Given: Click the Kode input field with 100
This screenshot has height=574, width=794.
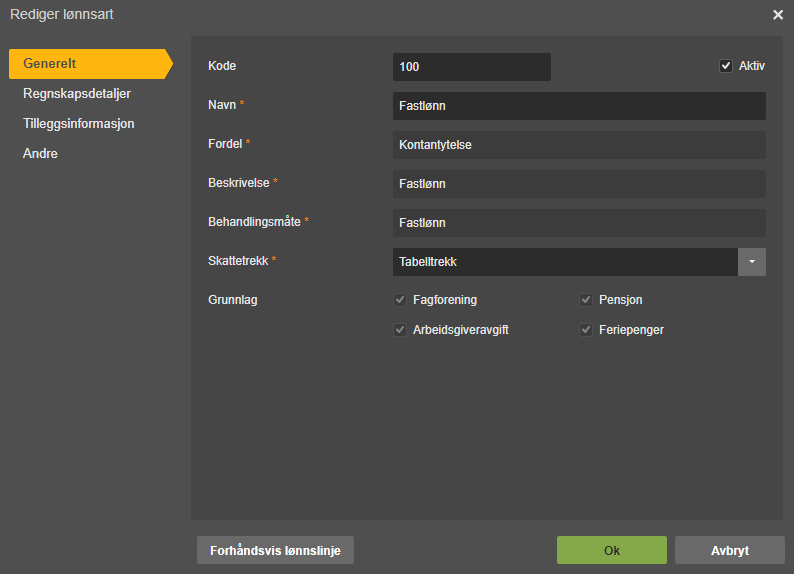Looking at the screenshot, I should click(472, 67).
